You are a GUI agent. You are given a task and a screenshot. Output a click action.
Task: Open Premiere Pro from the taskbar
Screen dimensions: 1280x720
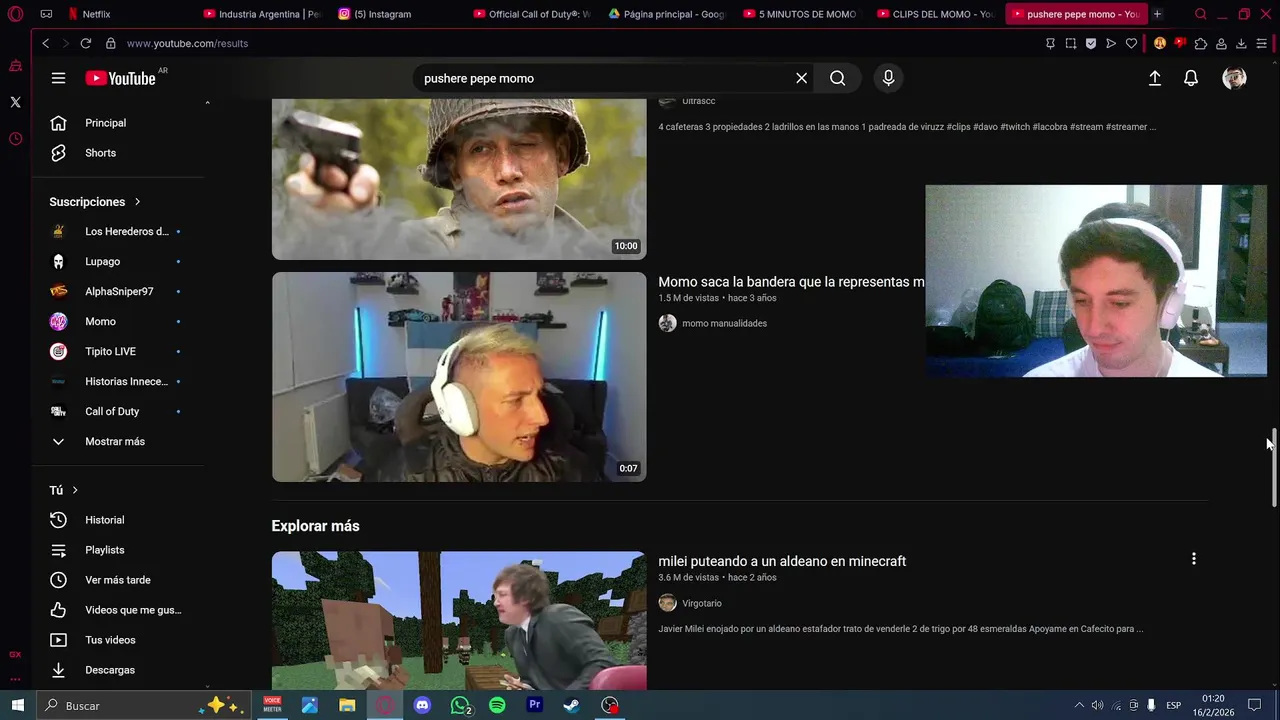tap(534, 705)
